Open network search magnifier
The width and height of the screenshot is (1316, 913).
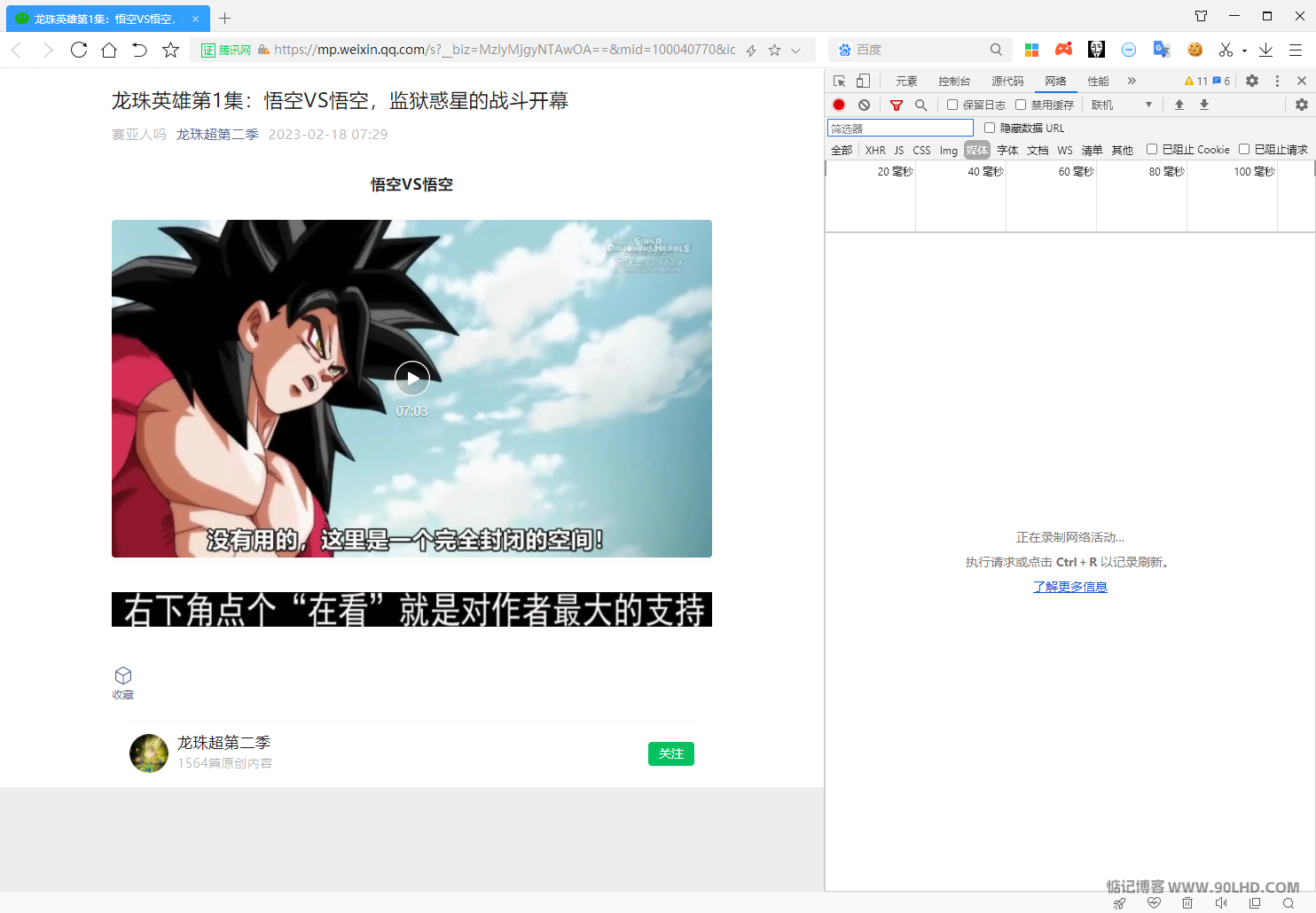point(920,105)
